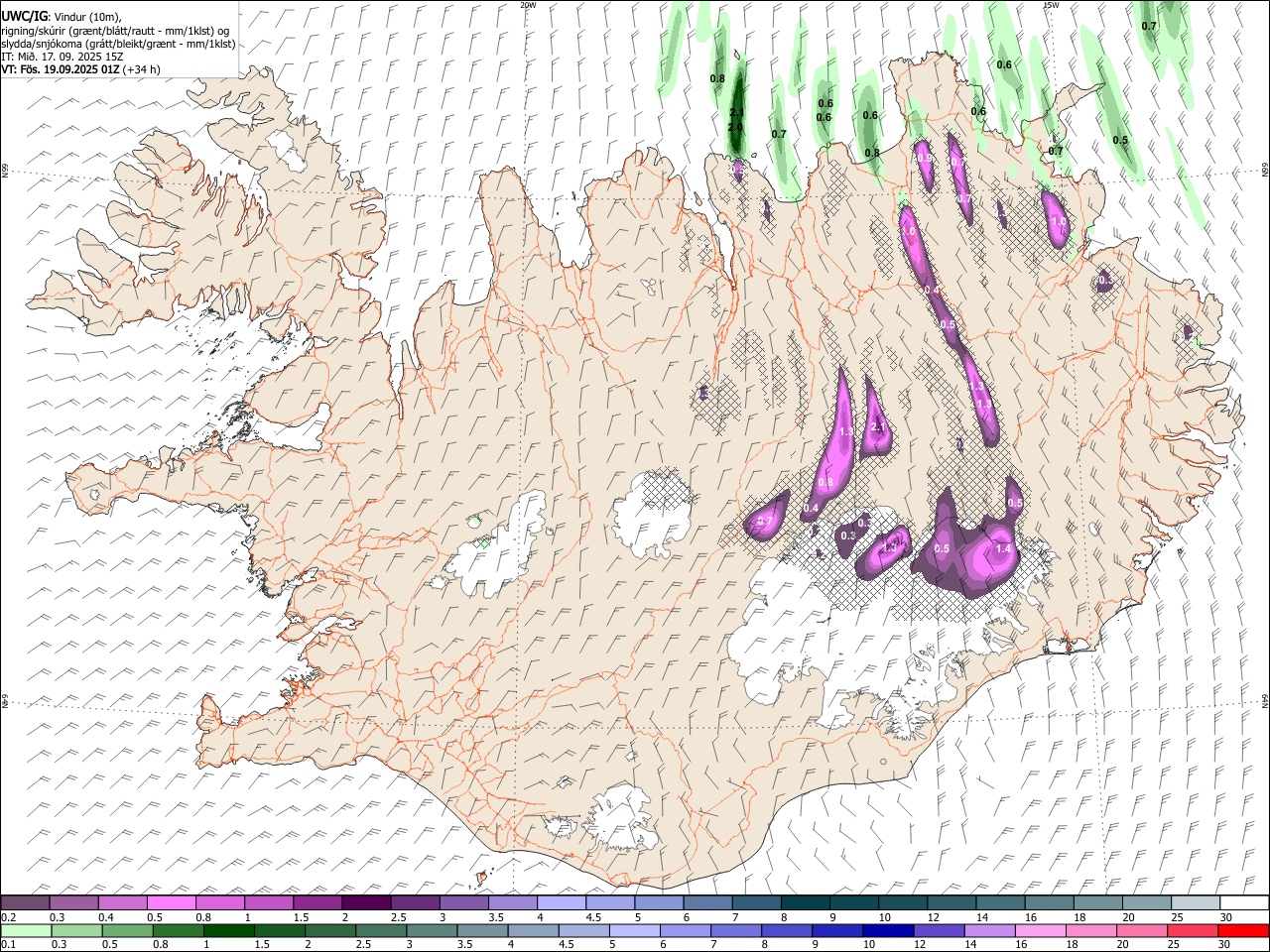This screenshot has width=1270, height=952.
Task: Click the '0.1' label in the lower legend
Action: click(x=9, y=945)
